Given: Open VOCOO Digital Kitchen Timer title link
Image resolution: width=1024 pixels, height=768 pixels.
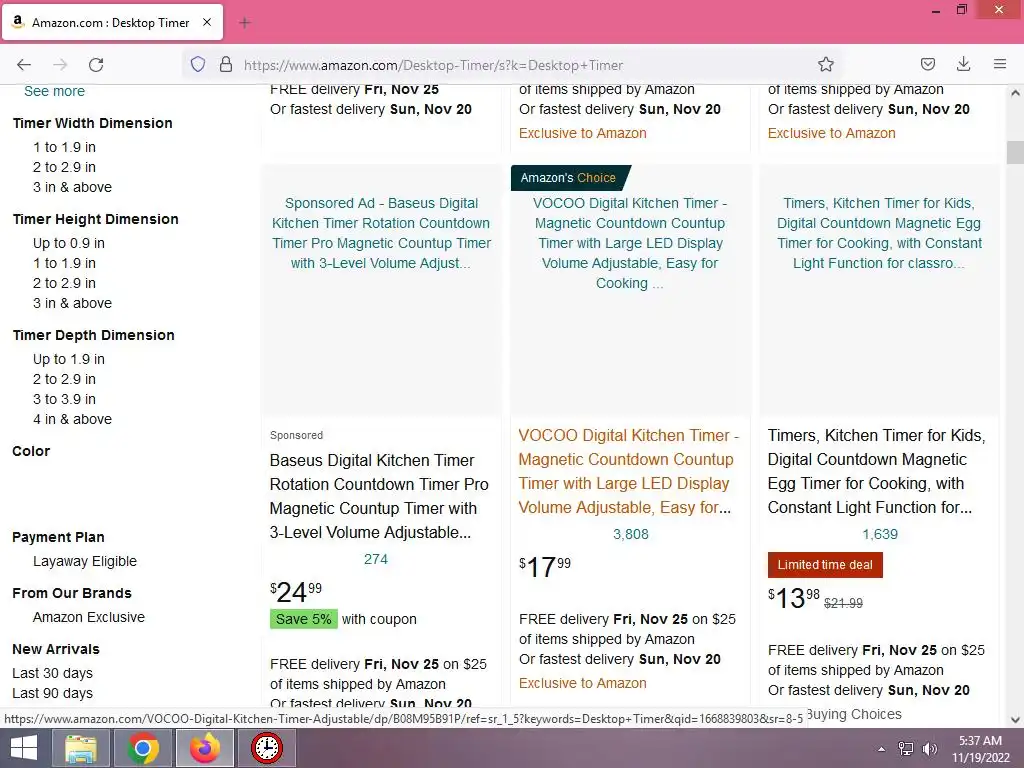Looking at the screenshot, I should tap(628, 472).
